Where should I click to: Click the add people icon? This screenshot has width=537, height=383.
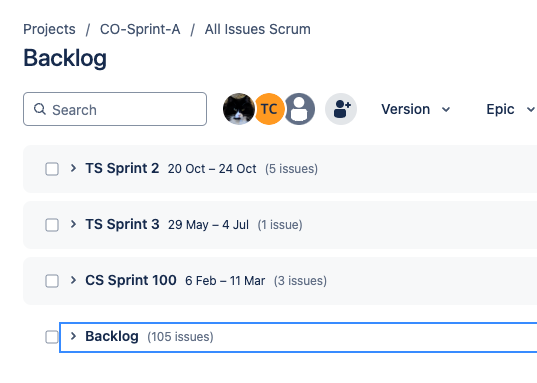tap(341, 109)
